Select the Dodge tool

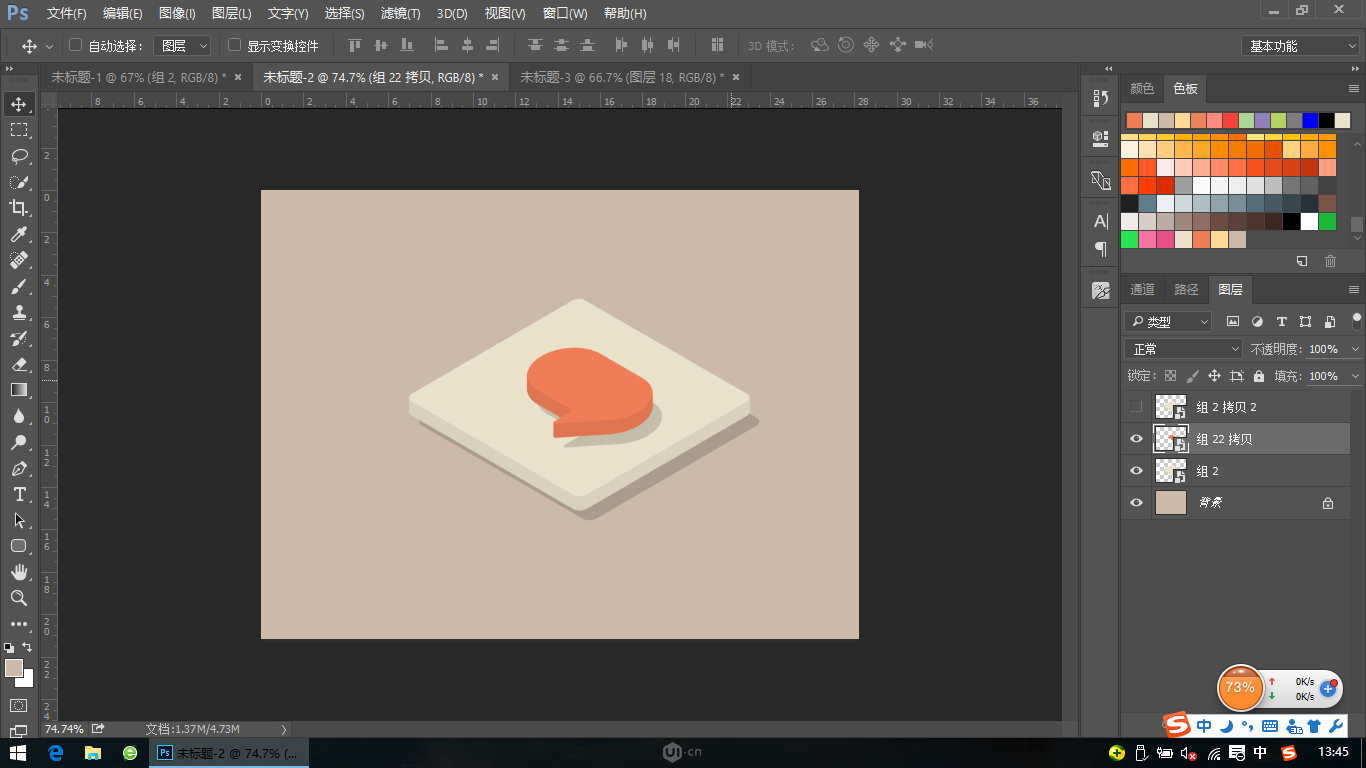(18, 442)
